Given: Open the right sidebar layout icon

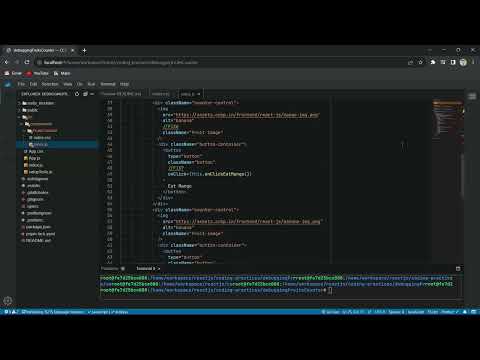Looking at the screenshot, I should pyautogui.click(x=472, y=96).
